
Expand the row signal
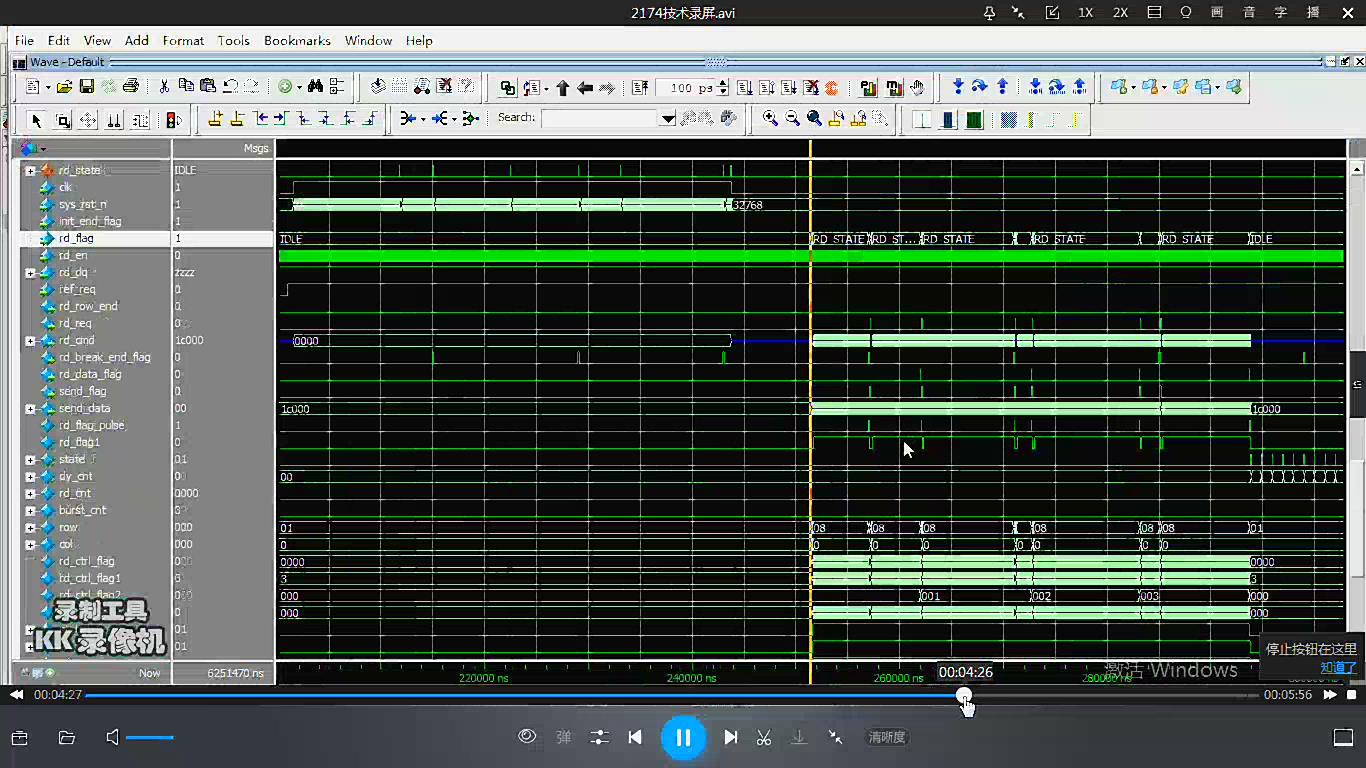[30, 528]
